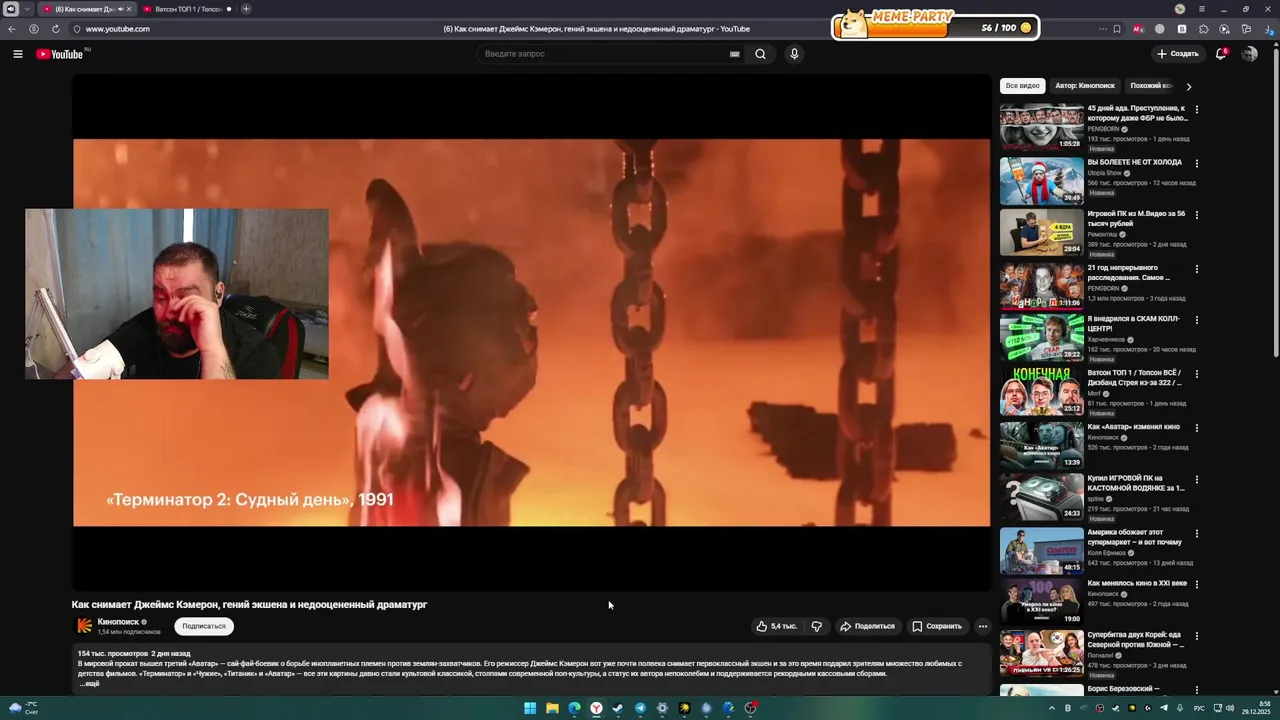Go back with browser back arrow
1280x720 pixels.
[x=12, y=29]
